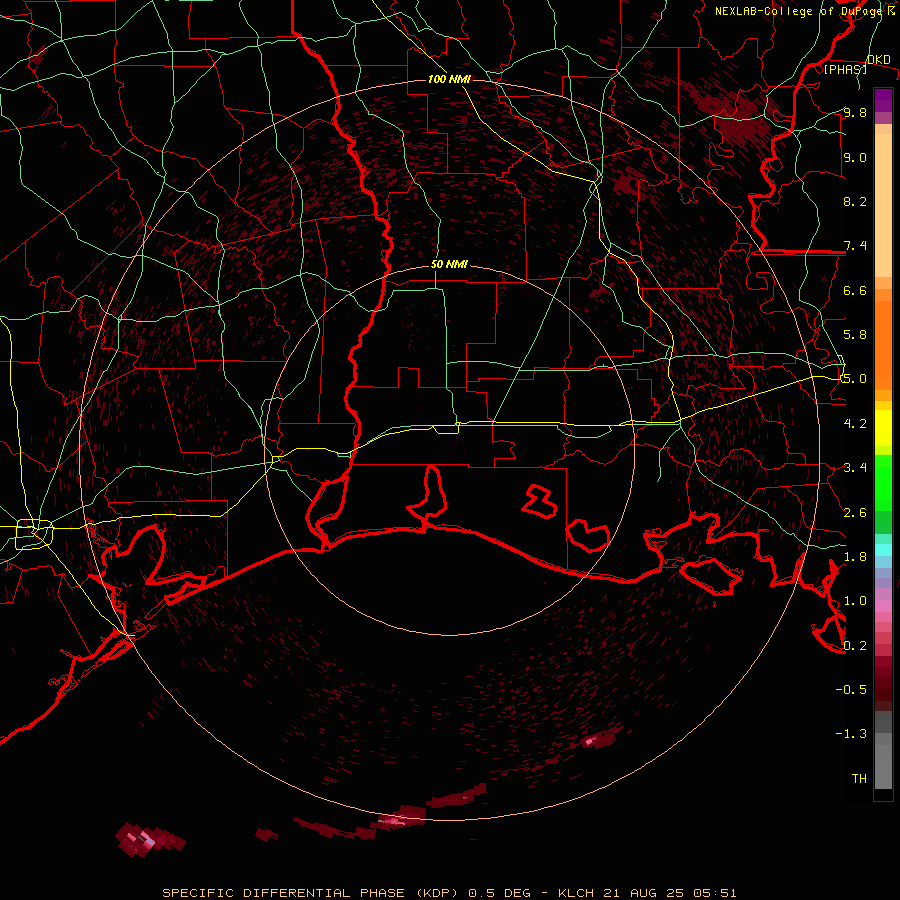Pick the orange band of the color bar
This screenshot has width=900, height=900.
tap(883, 344)
